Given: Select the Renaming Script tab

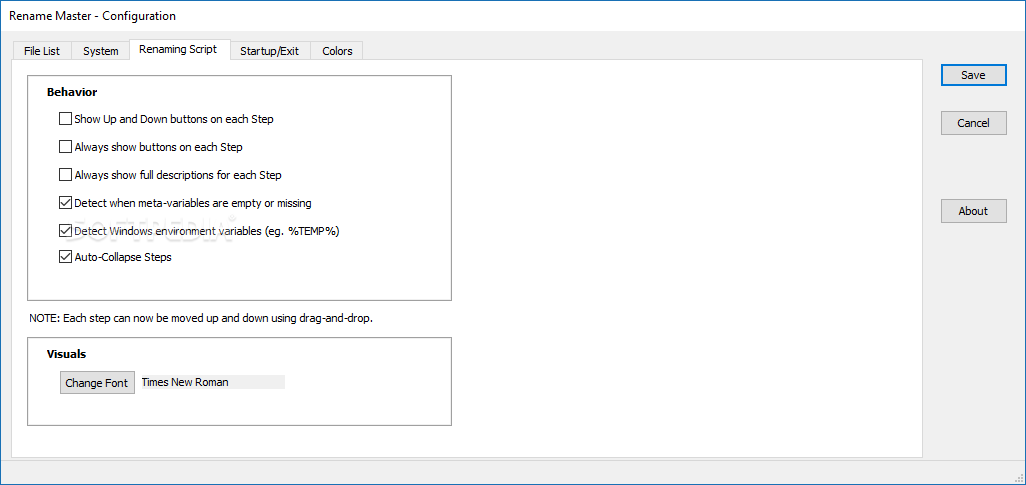Looking at the screenshot, I should pos(178,50).
